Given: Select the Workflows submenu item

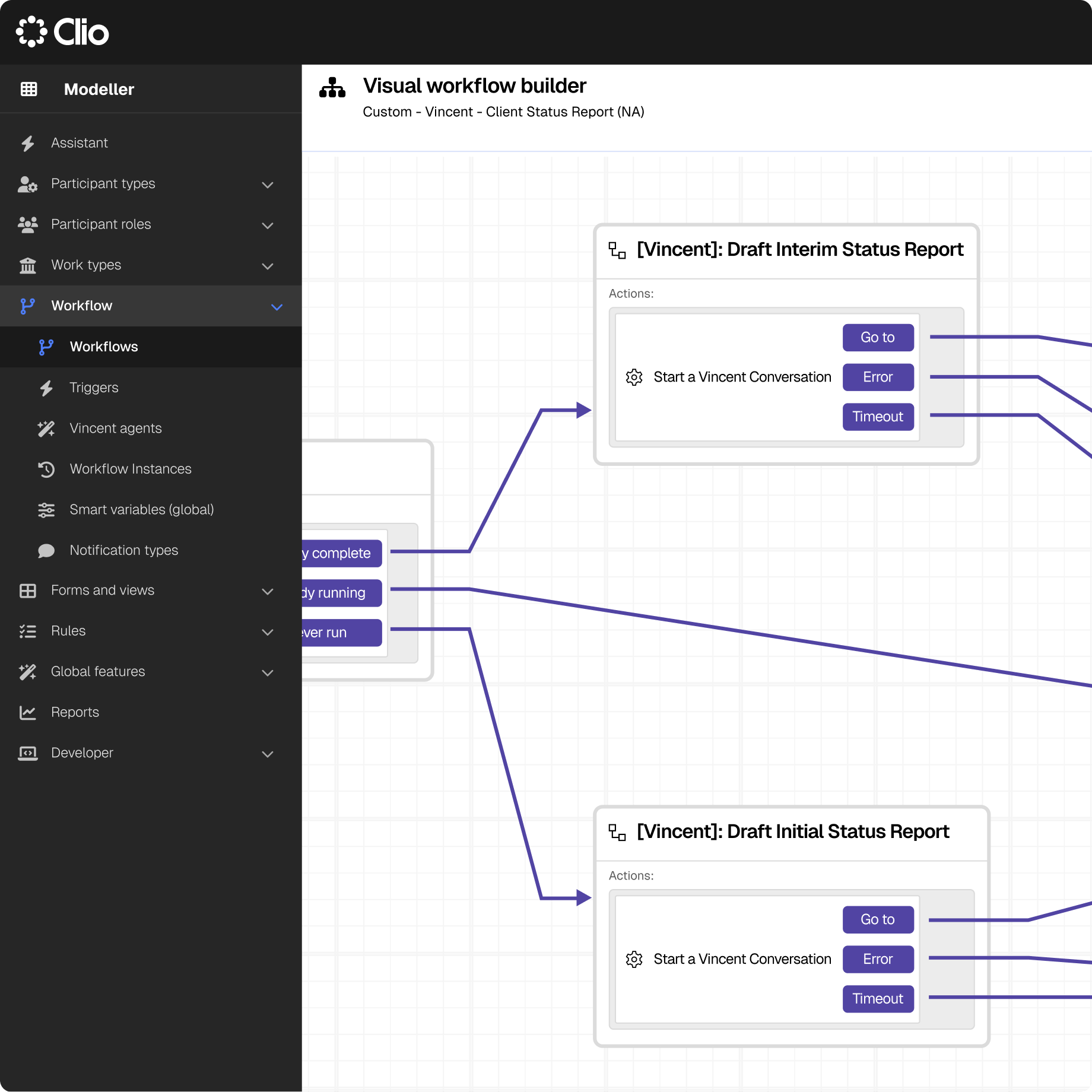Looking at the screenshot, I should [x=151, y=347].
